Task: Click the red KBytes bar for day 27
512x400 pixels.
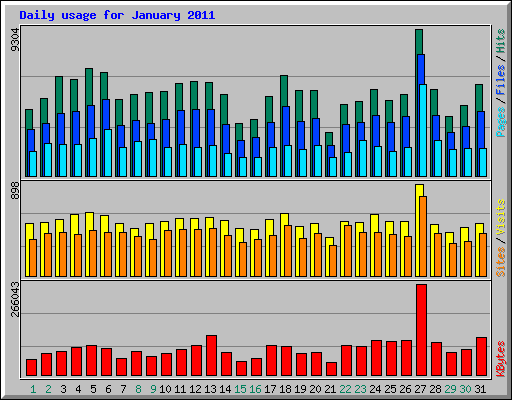Action: (421, 330)
